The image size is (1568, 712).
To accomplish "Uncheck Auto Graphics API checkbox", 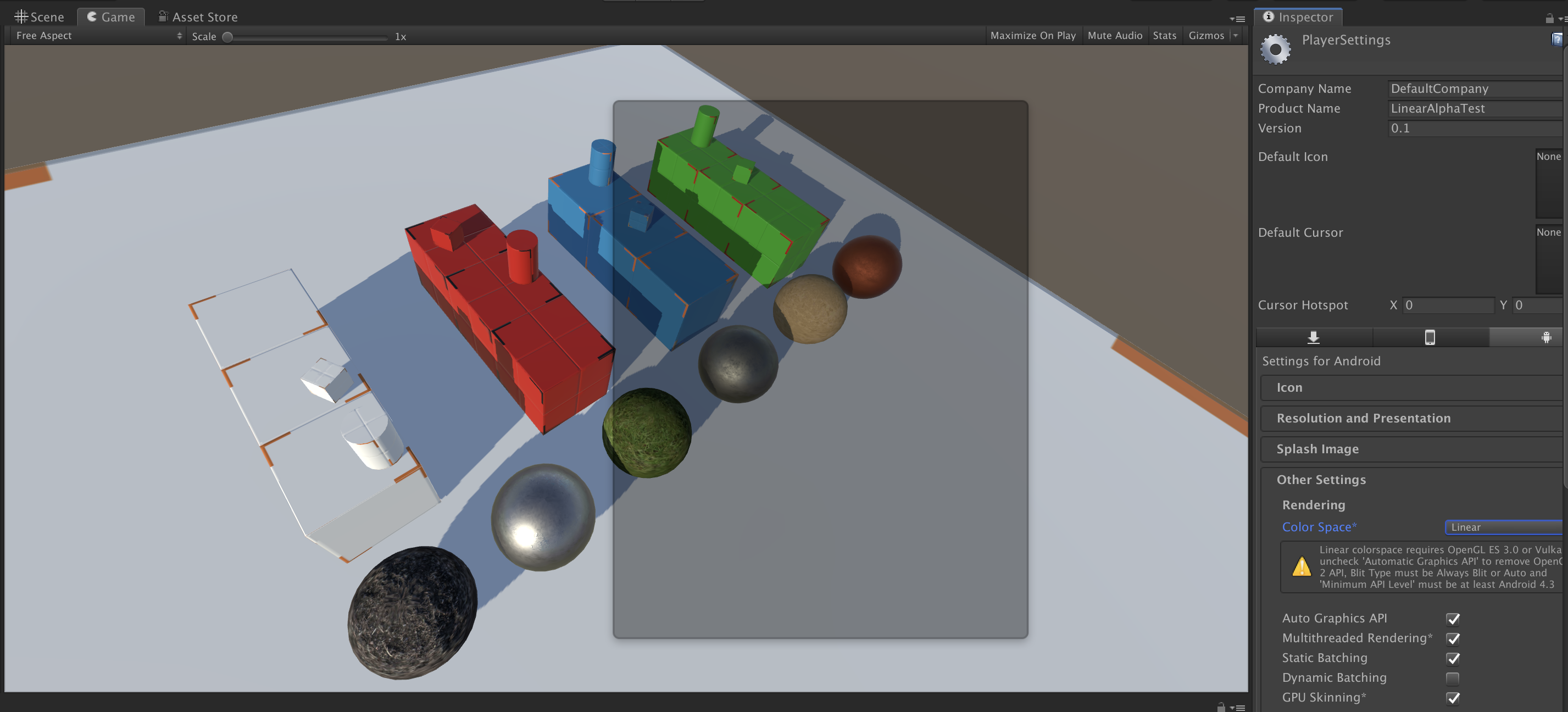I will [x=1452, y=619].
